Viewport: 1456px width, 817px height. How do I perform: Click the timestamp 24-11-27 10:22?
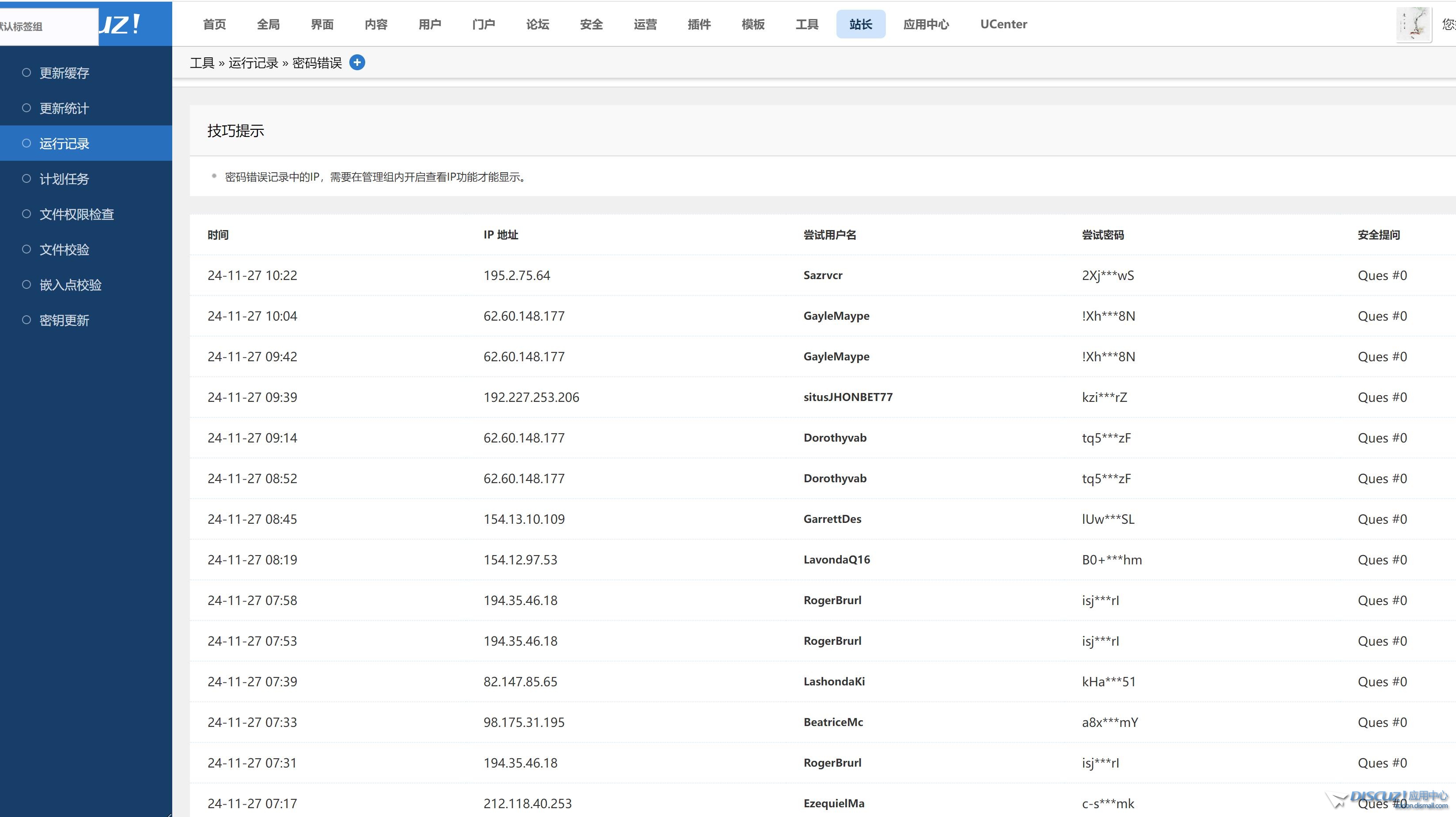point(252,275)
